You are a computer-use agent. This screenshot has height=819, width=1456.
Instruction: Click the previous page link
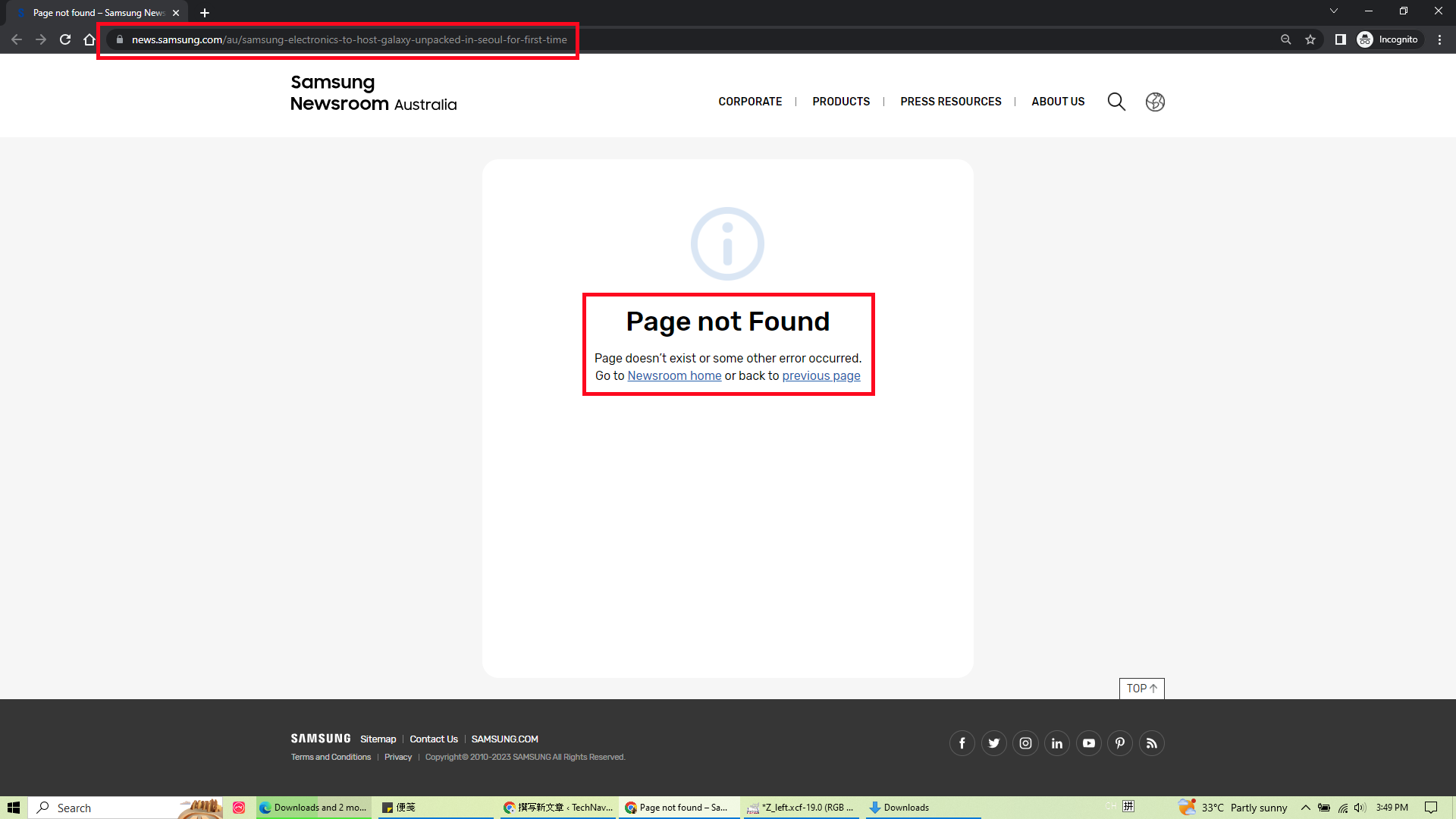821,376
